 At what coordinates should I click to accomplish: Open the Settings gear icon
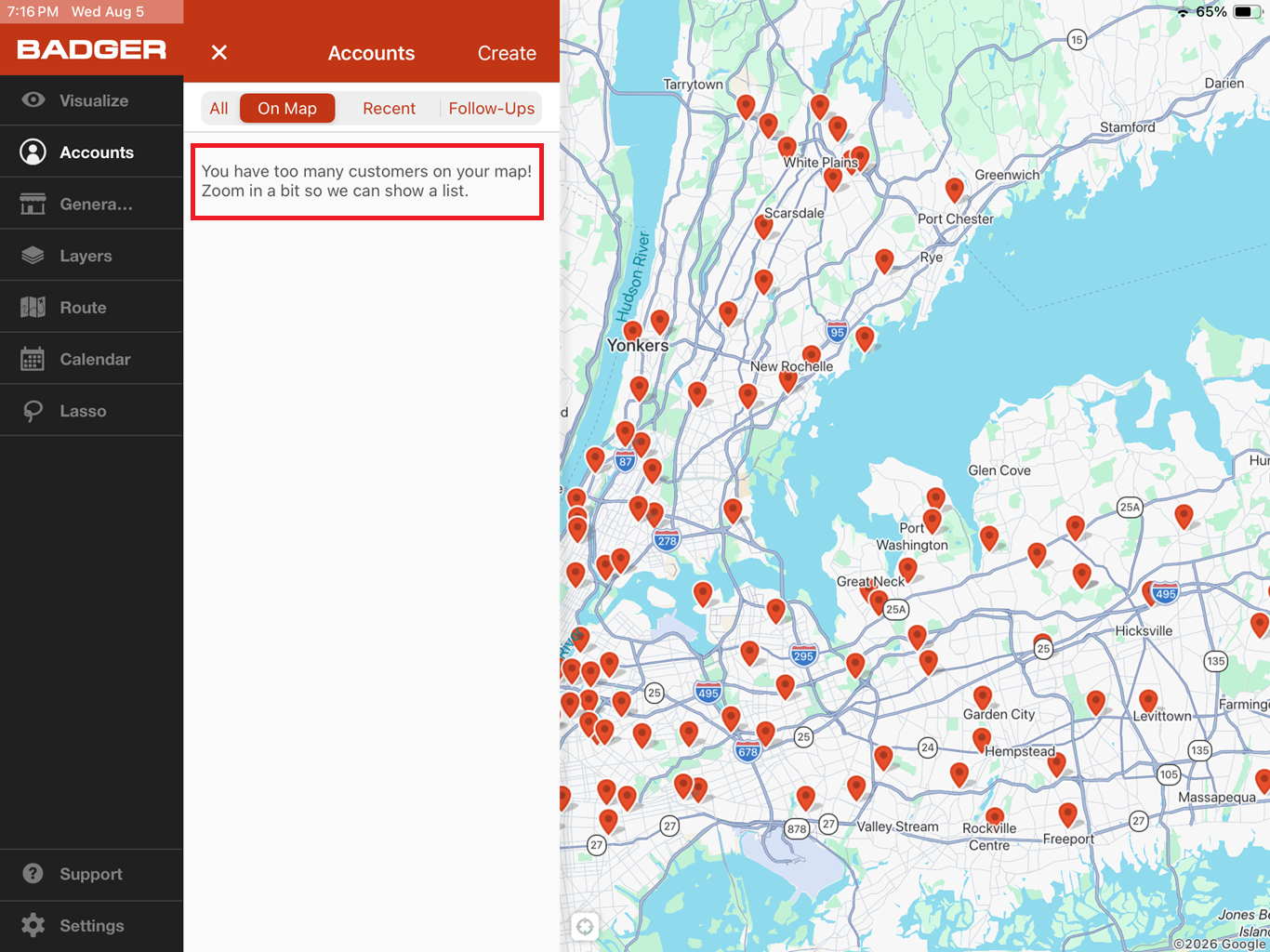[x=33, y=925]
